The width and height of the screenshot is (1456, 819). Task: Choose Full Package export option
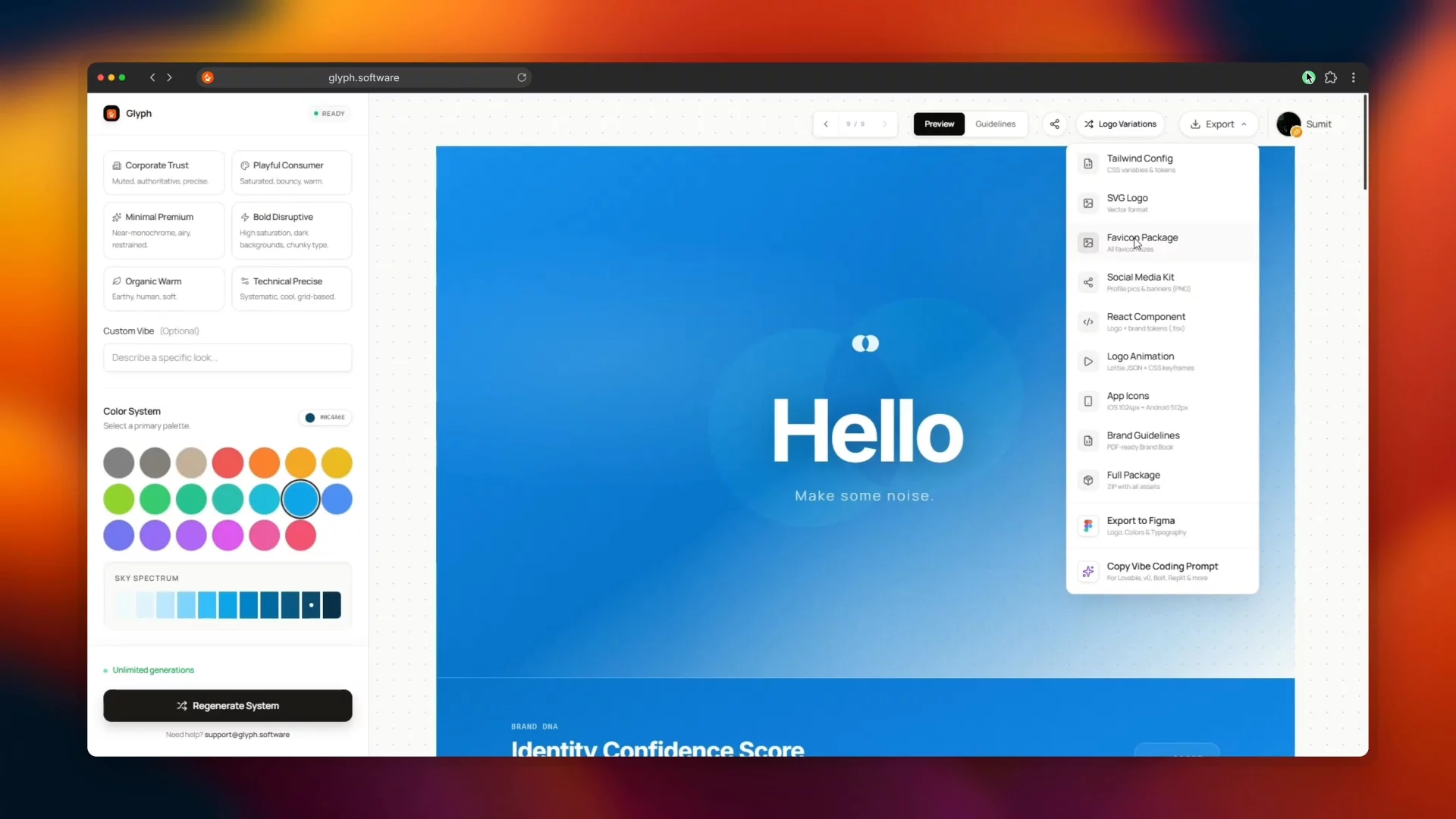click(1163, 480)
